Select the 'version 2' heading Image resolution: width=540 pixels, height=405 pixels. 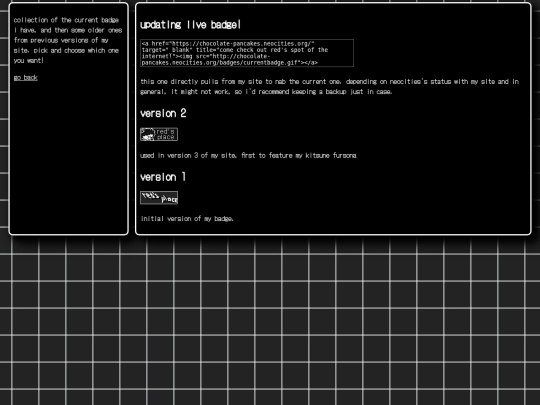coord(163,113)
